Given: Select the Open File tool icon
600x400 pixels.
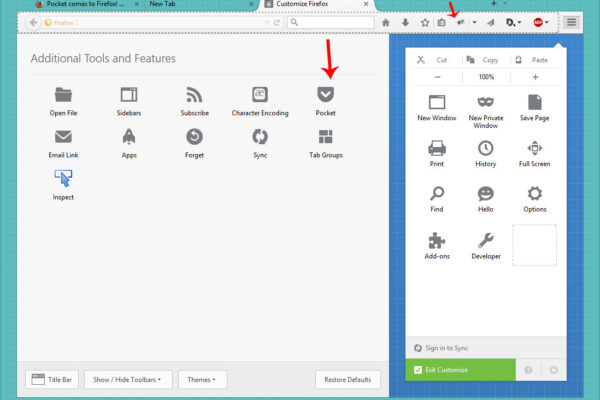Looking at the screenshot, I should (x=63, y=95).
